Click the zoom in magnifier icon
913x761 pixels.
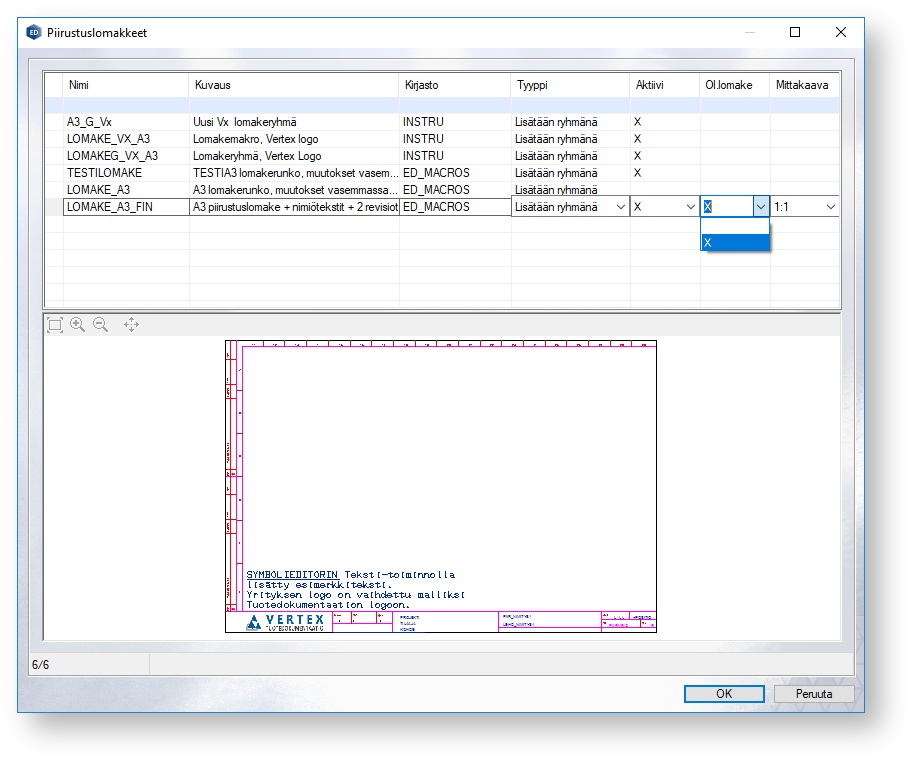click(x=78, y=324)
